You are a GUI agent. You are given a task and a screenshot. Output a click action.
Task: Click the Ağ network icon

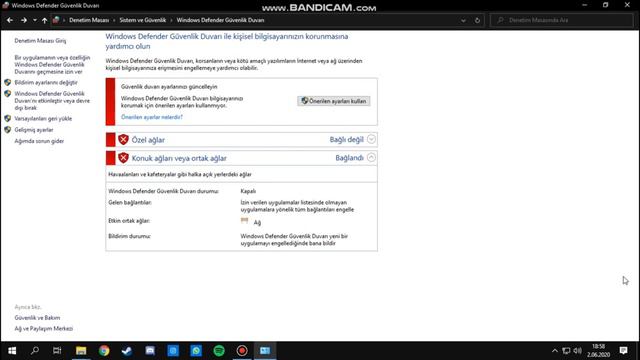[x=244, y=221]
